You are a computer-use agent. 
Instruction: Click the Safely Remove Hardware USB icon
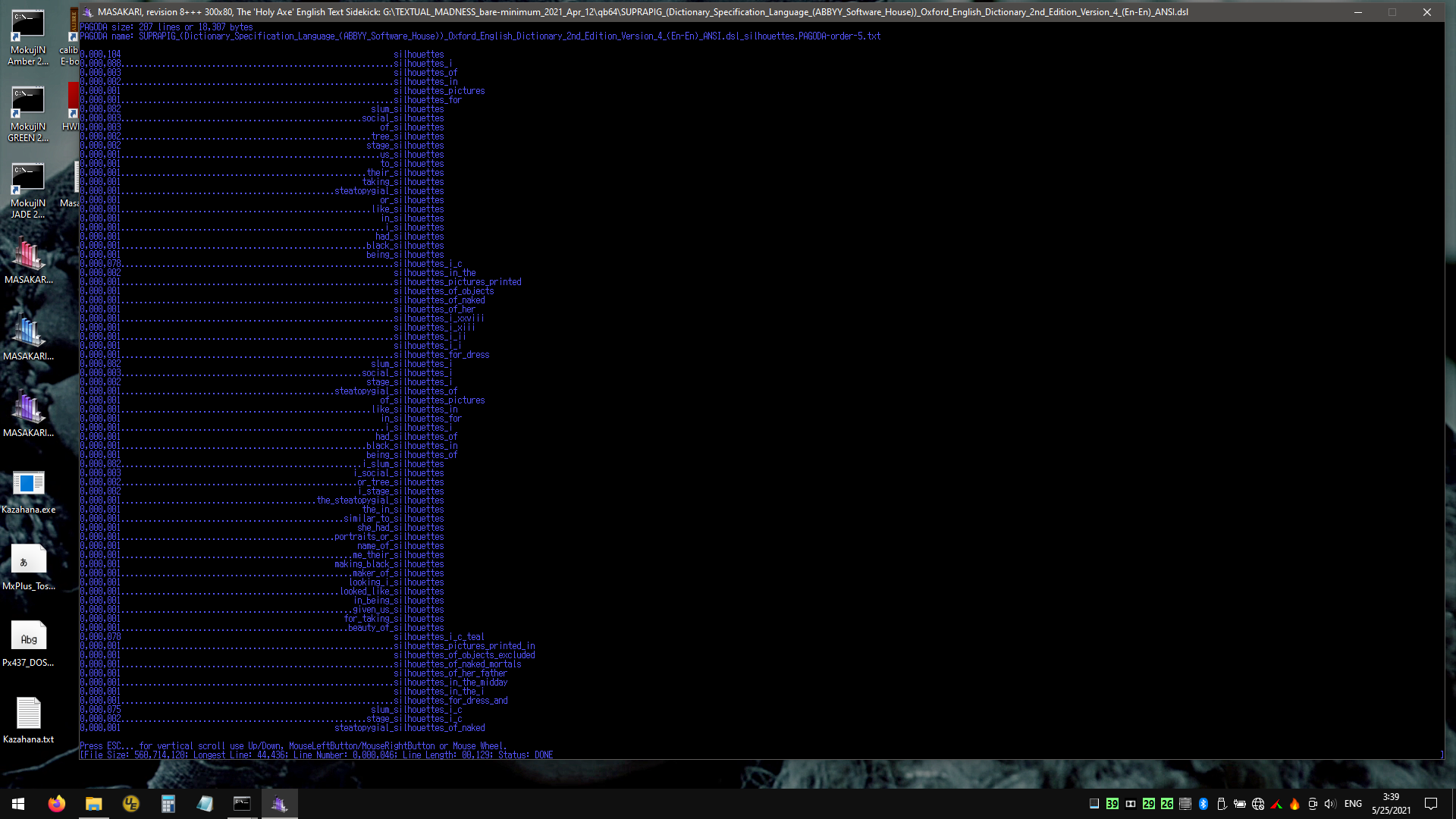click(1222, 804)
